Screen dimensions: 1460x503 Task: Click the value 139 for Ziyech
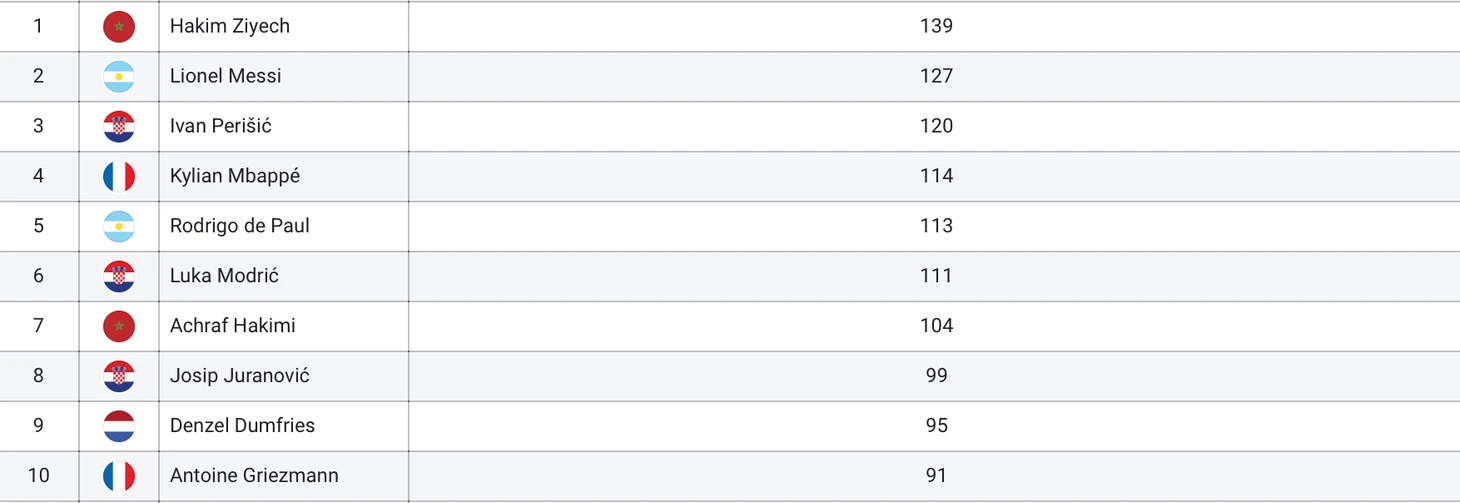click(x=936, y=26)
